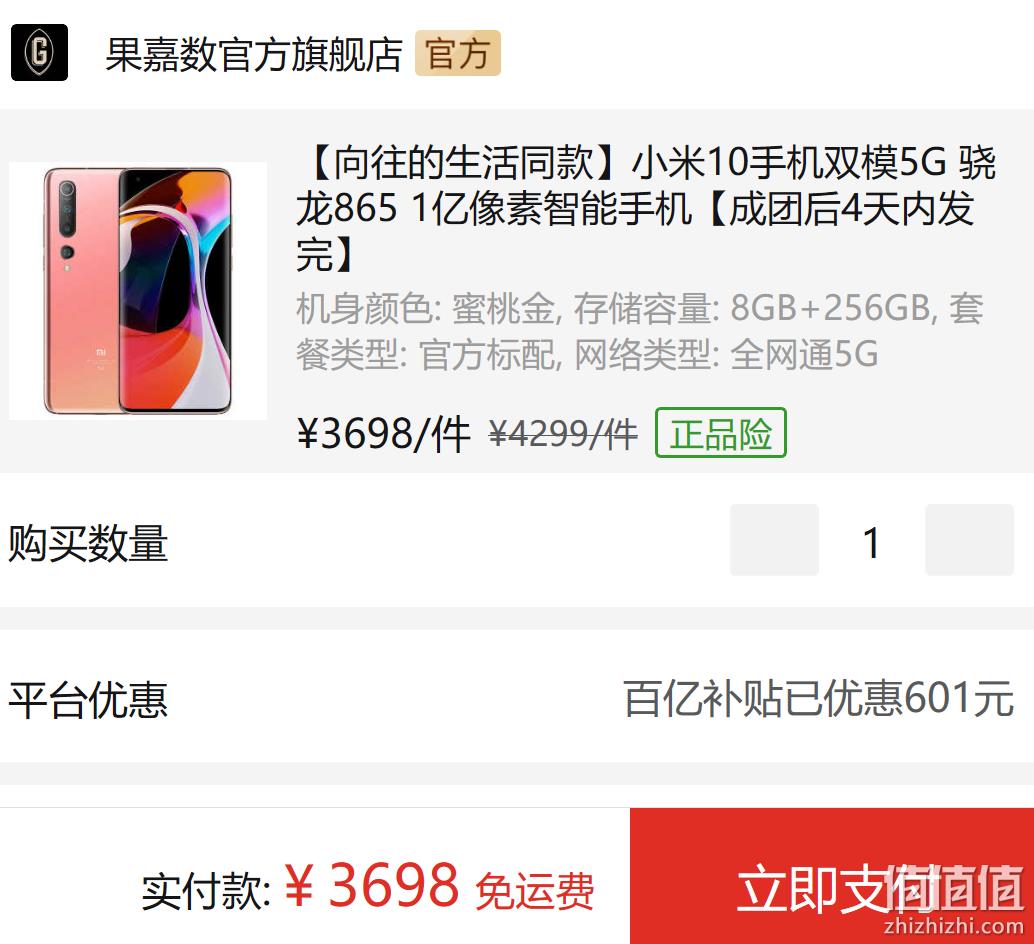Image resolution: width=1034 pixels, height=944 pixels.
Task: Tap the zhizhizhi.com watermark
Action: pyautogui.click(x=954, y=927)
